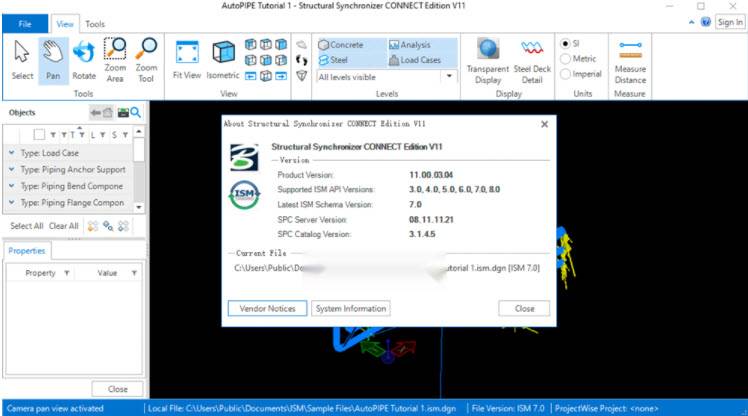Switch to the Tools ribbon tab
This screenshot has width=748, height=416.
pos(95,24)
